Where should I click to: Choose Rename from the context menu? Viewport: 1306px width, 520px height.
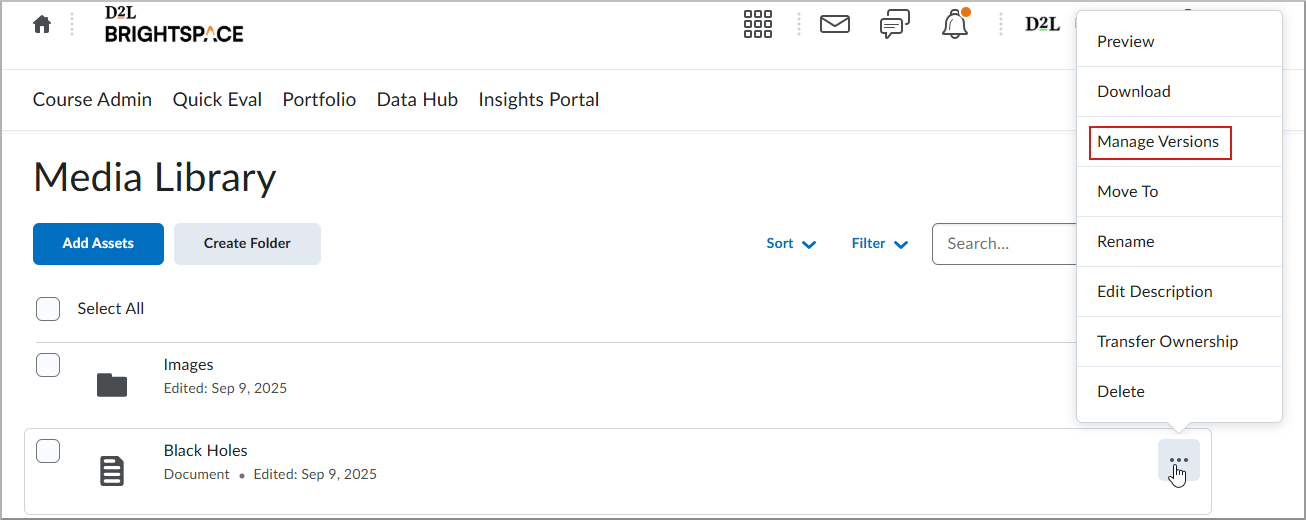[x=1179, y=241]
